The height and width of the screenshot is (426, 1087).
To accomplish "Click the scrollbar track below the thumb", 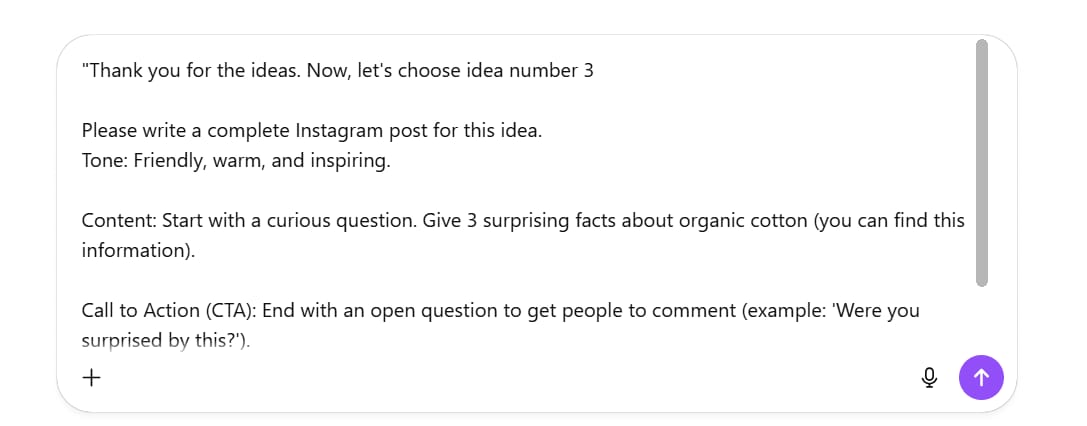I will pyautogui.click(x=981, y=320).
